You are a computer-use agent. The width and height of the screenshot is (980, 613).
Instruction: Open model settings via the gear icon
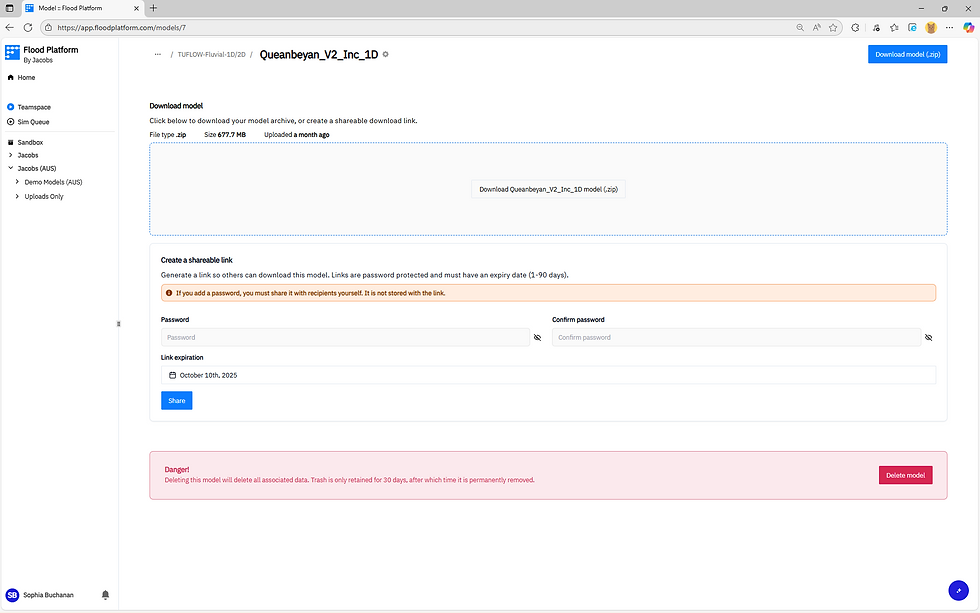(x=386, y=55)
